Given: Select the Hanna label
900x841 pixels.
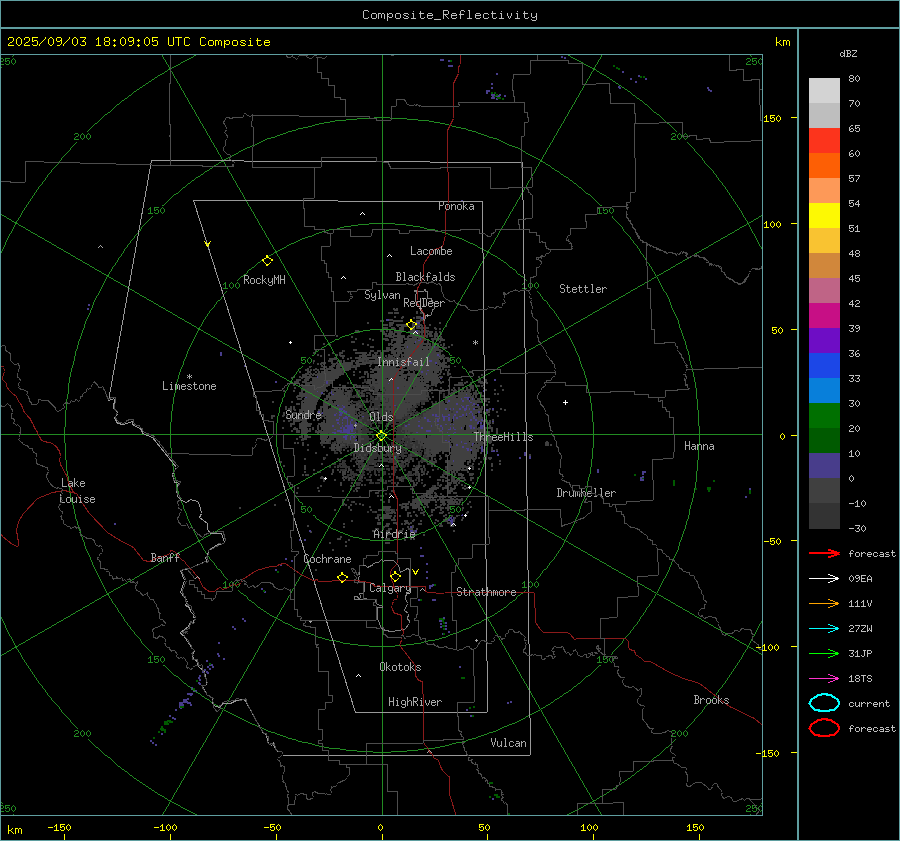Looking at the screenshot, I should click(699, 446).
